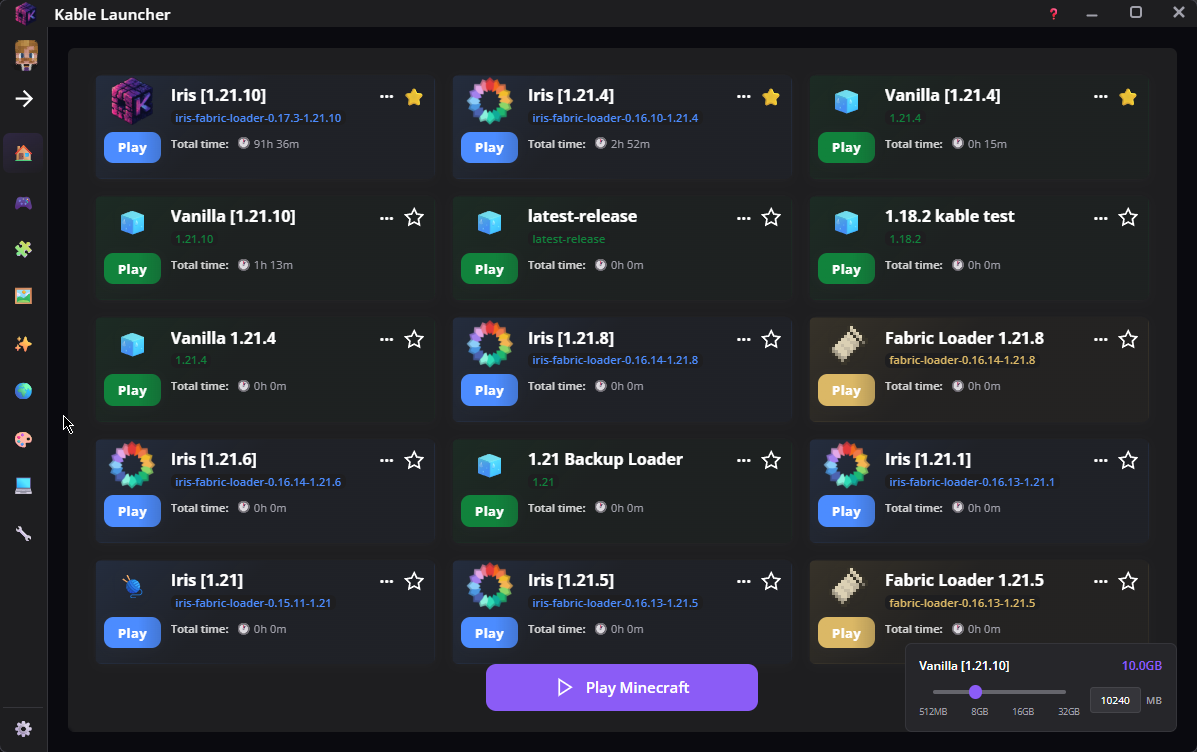Open the globe sidebar icon
The height and width of the screenshot is (752, 1197).
(x=23, y=390)
